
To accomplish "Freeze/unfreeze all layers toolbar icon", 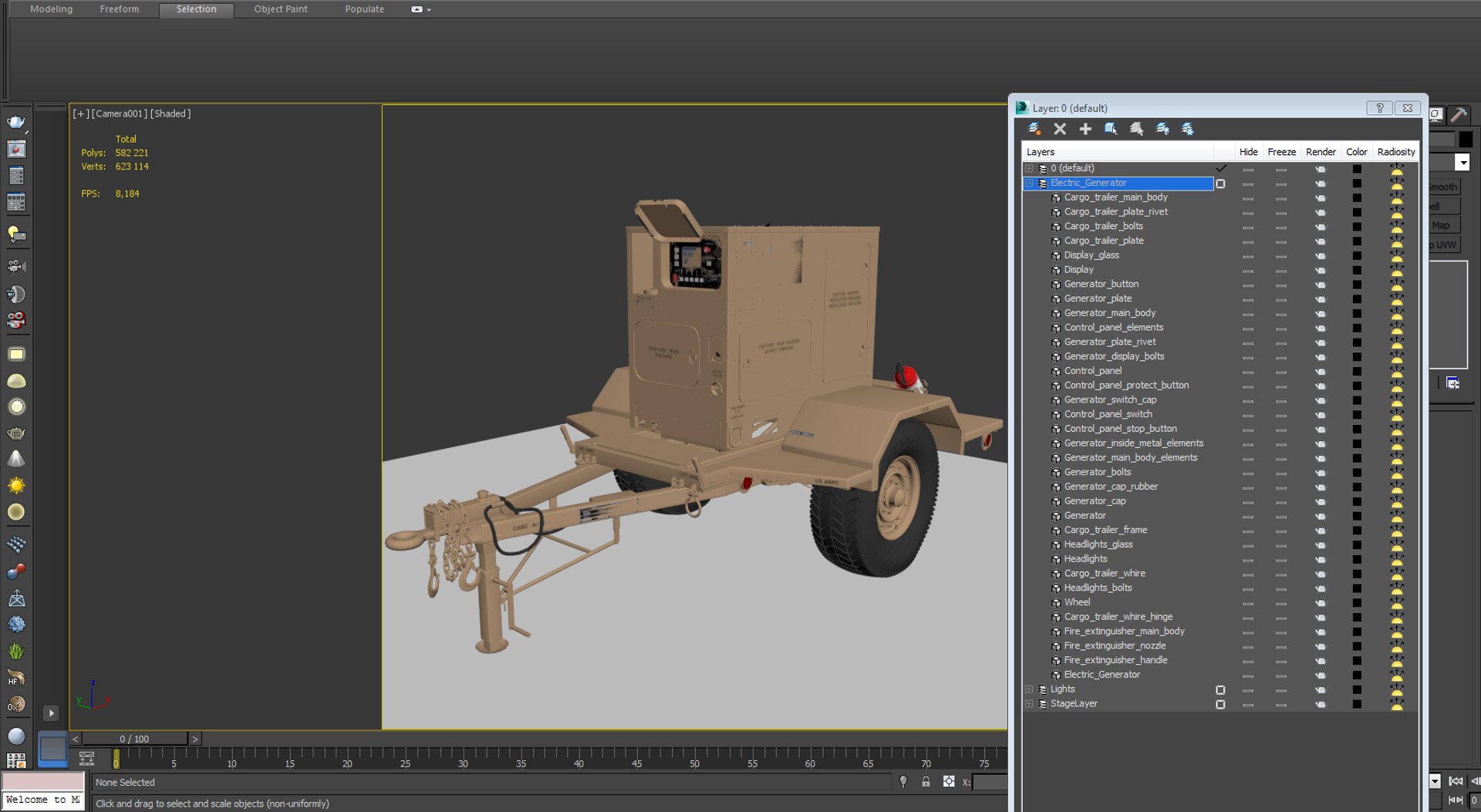I will (x=1188, y=129).
